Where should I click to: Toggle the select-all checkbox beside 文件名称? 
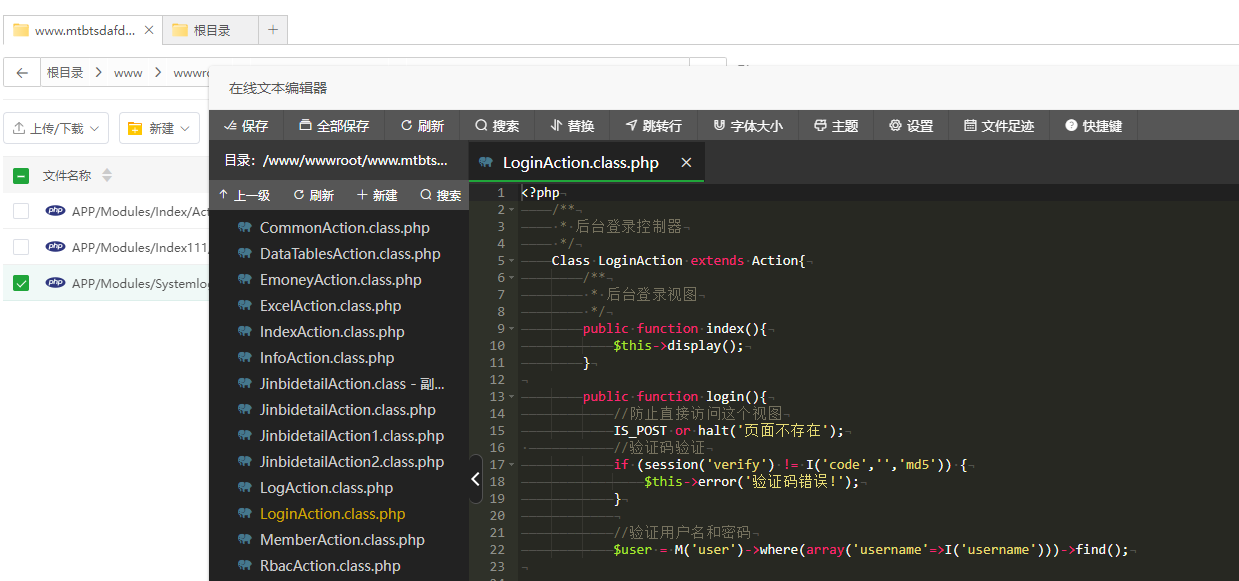click(x=21, y=174)
